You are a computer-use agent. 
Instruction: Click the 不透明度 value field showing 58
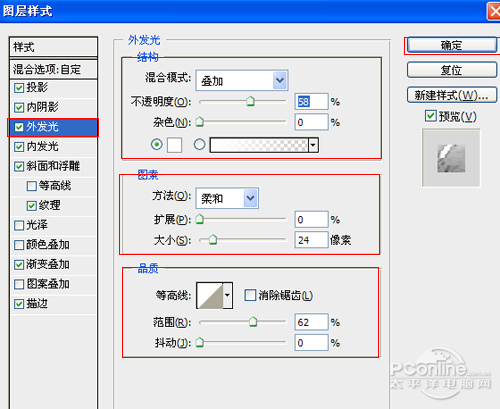click(x=311, y=101)
